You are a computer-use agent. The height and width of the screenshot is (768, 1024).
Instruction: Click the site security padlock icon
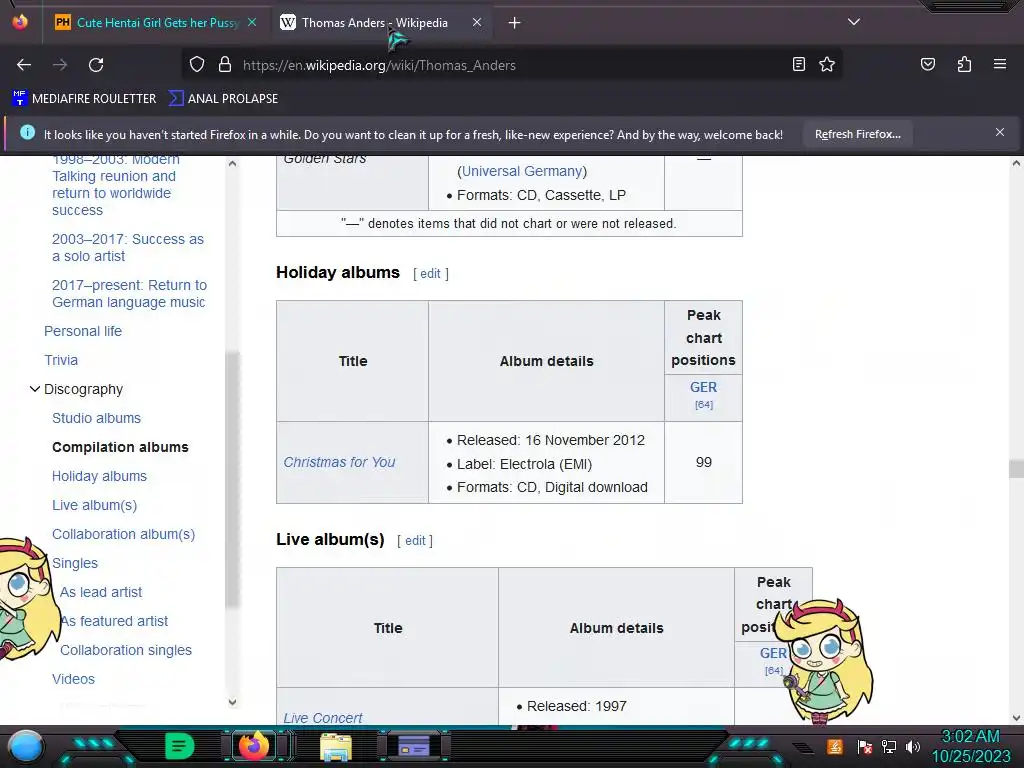coord(225,65)
